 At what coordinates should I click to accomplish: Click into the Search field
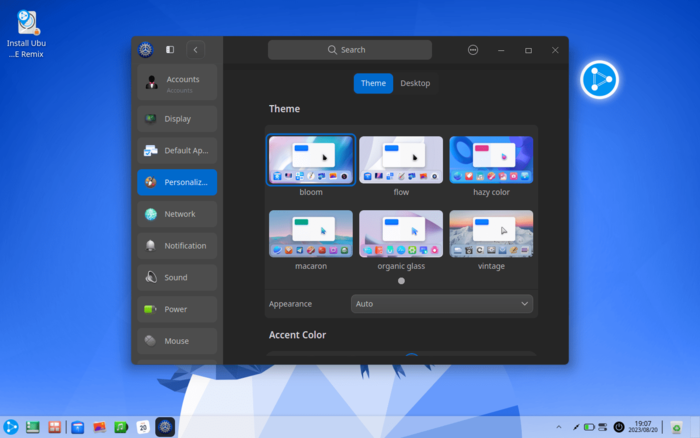(x=350, y=50)
